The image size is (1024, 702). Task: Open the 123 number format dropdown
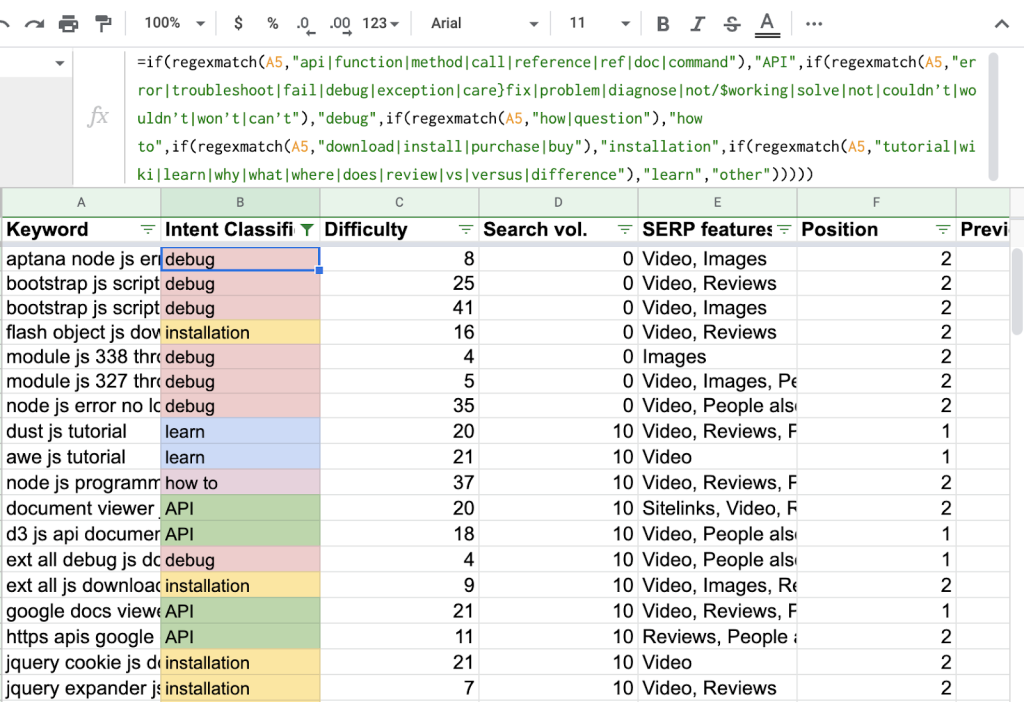380,24
